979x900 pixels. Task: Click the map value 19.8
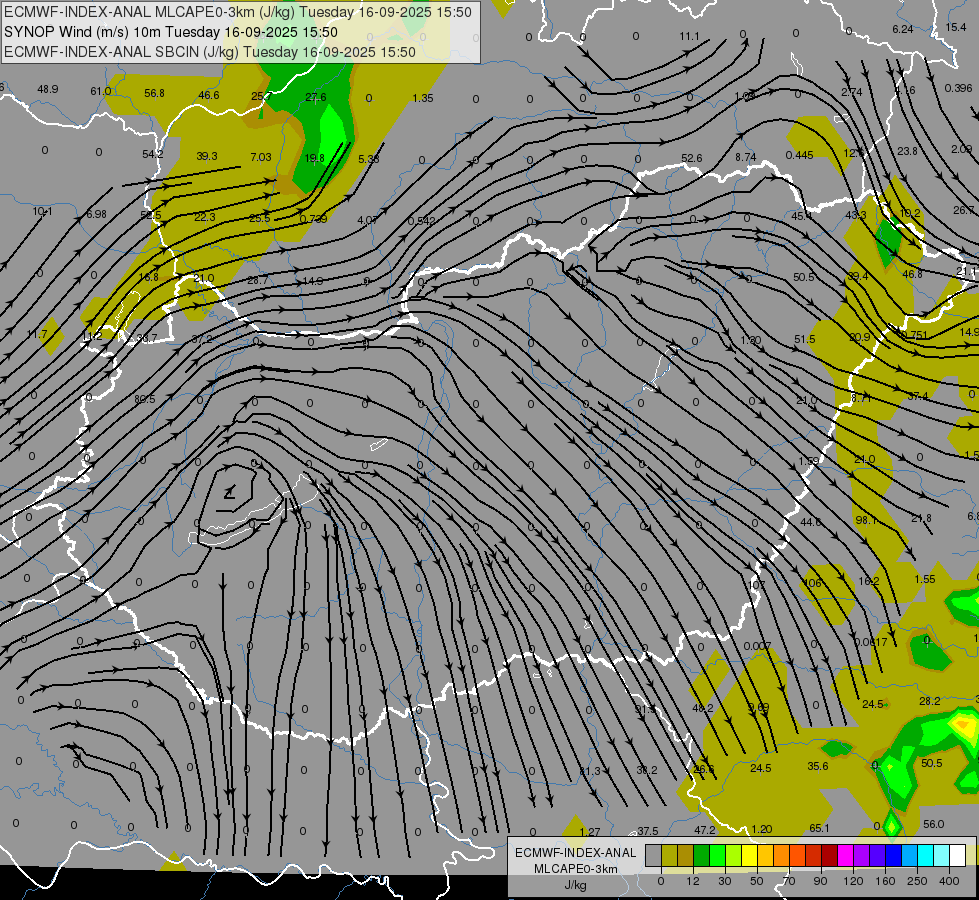pos(314,158)
